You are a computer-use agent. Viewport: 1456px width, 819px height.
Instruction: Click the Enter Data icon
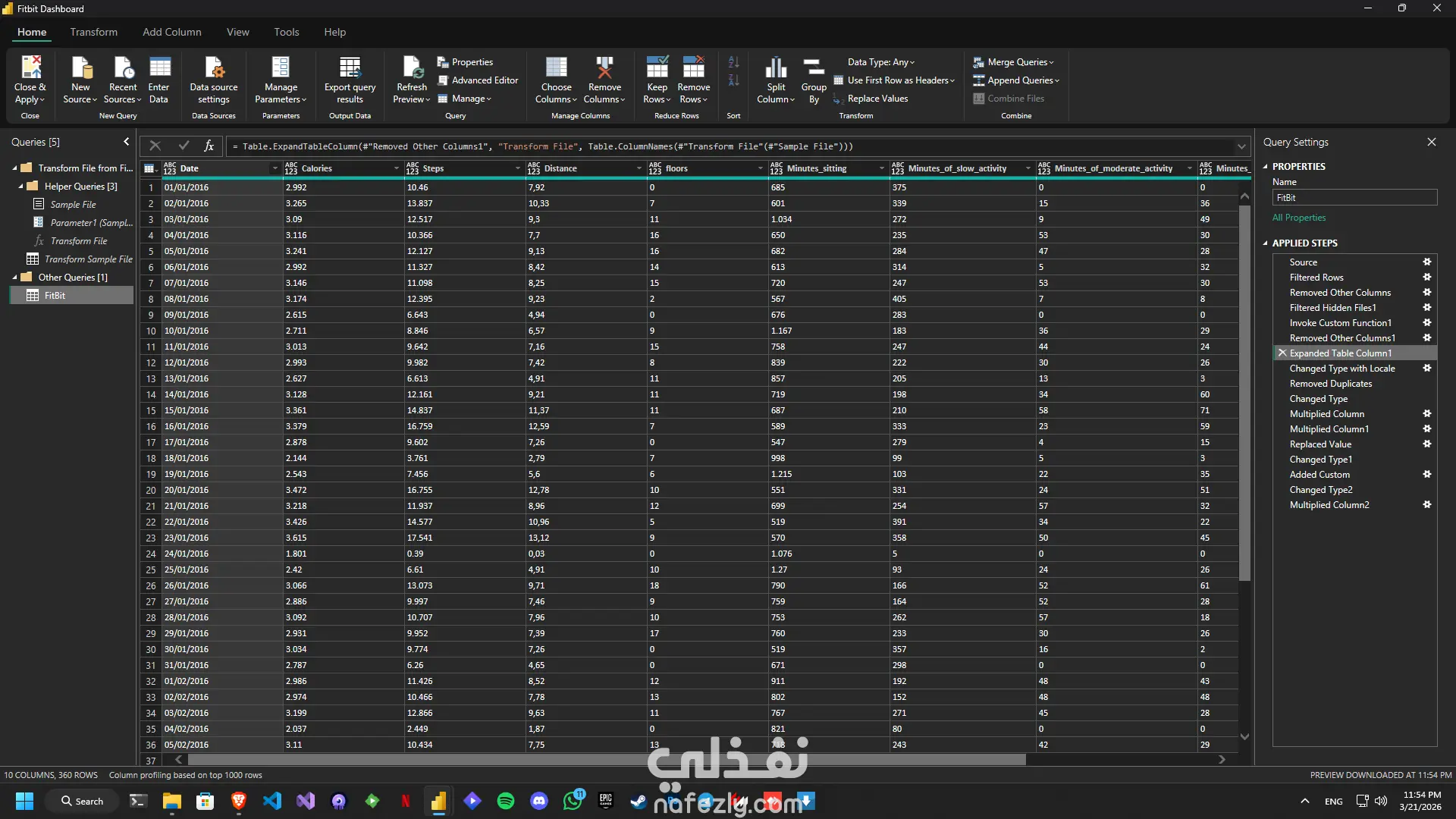[159, 68]
